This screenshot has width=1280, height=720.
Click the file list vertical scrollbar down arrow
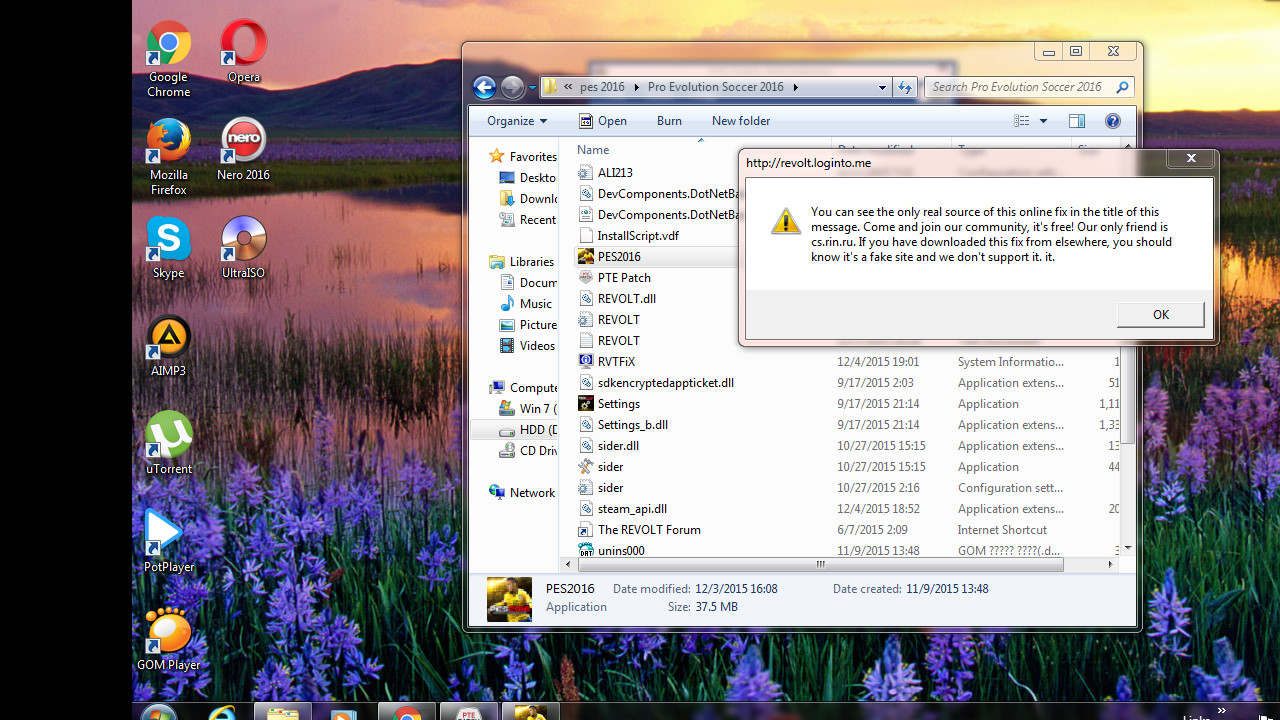(x=1128, y=548)
